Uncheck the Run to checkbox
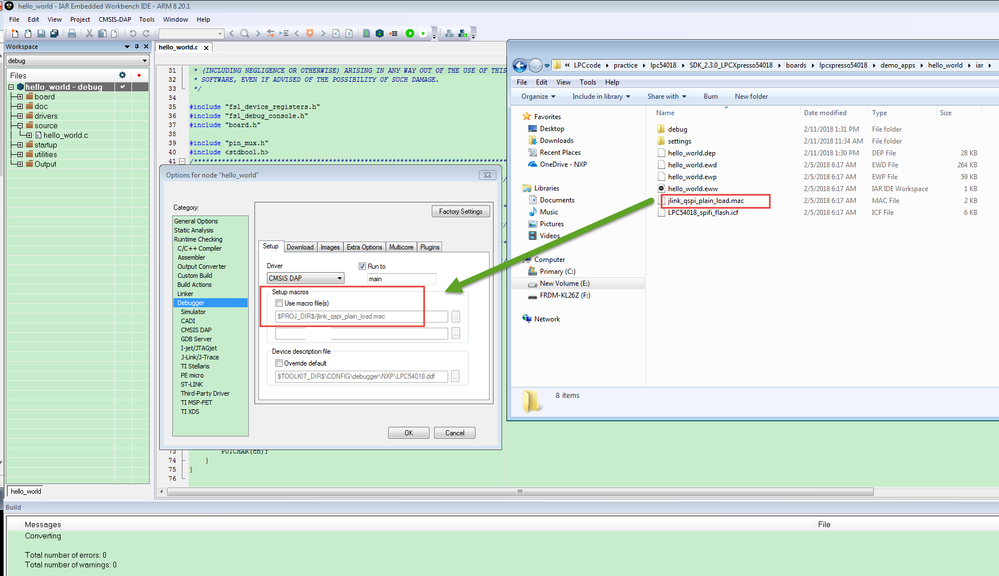This screenshot has height=576, width=999. [362, 266]
